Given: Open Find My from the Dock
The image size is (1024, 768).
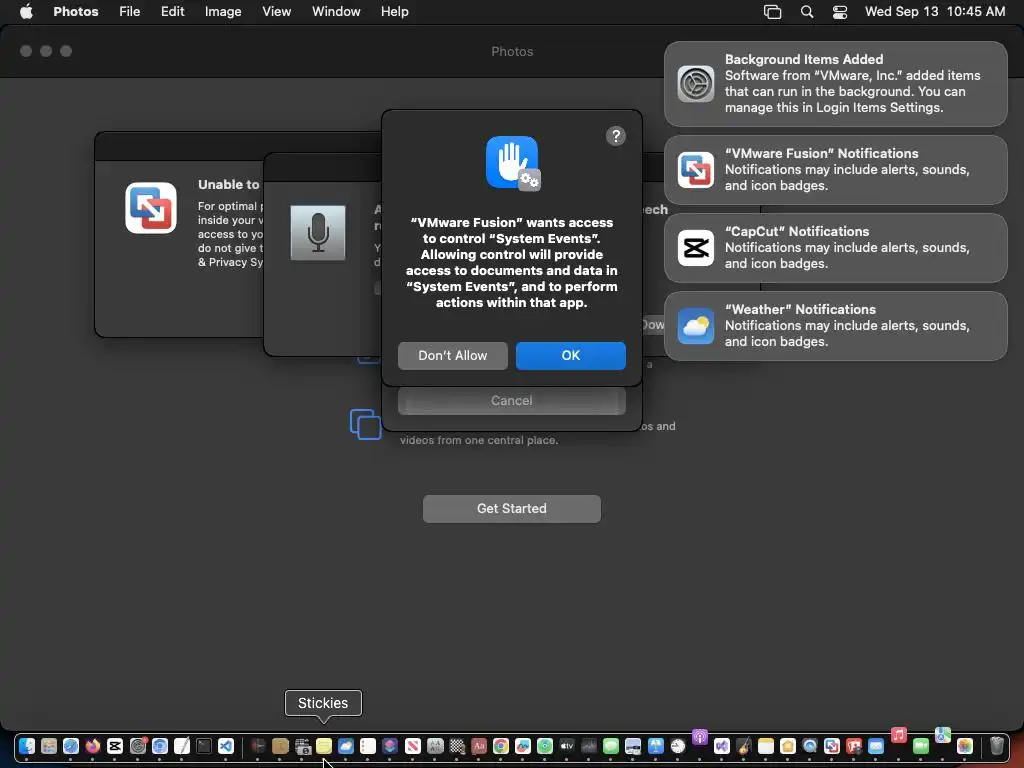Looking at the screenshot, I should (x=545, y=746).
